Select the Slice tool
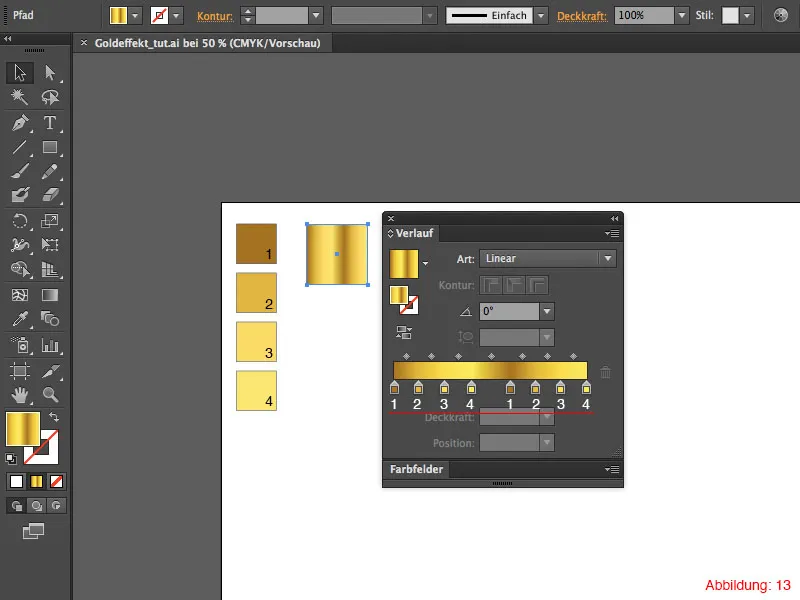This screenshot has height=600, width=800. coord(50,371)
